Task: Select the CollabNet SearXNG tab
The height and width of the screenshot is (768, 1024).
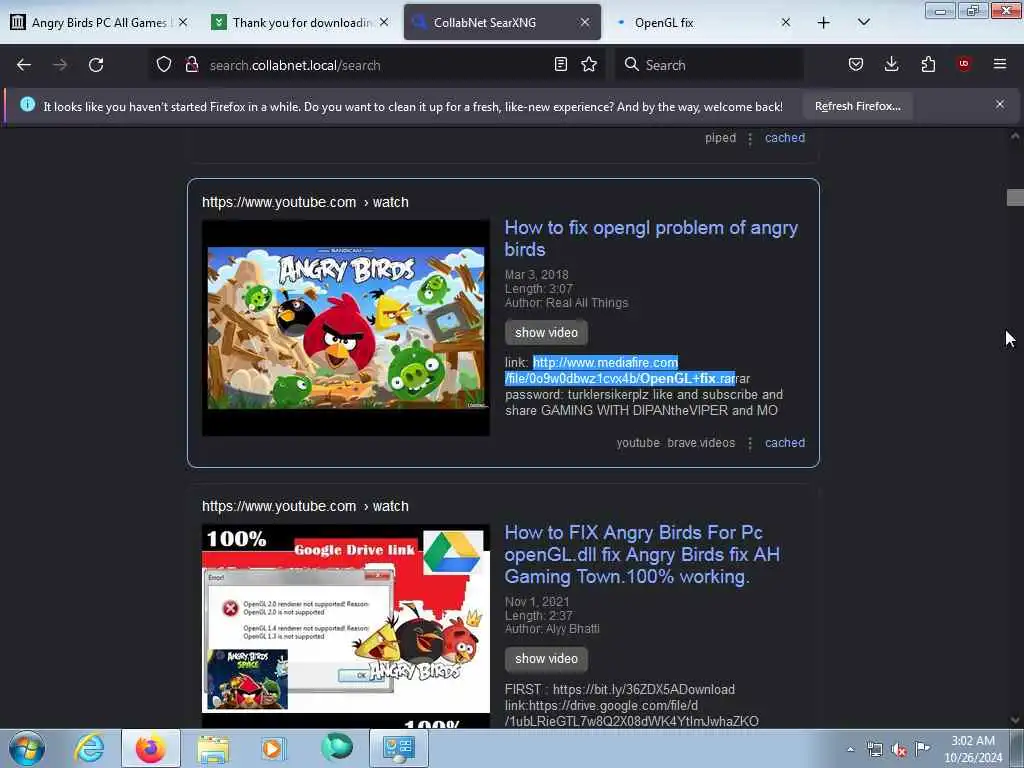Action: click(x=502, y=23)
